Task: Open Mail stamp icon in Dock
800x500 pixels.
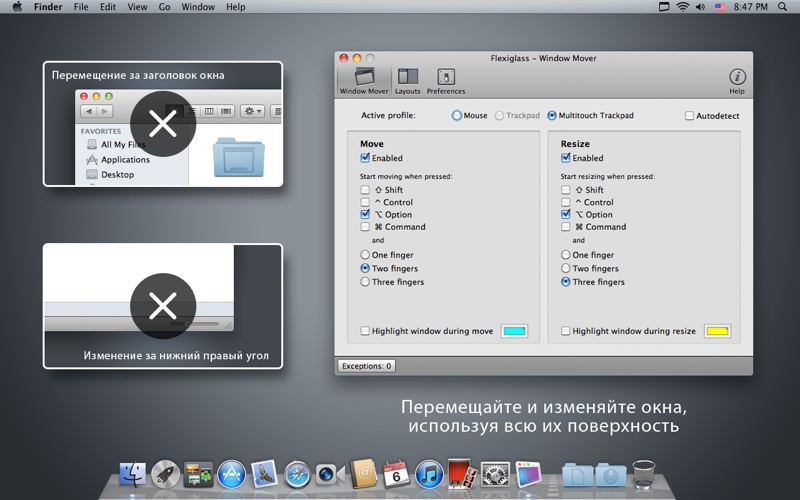Action: 264,474
